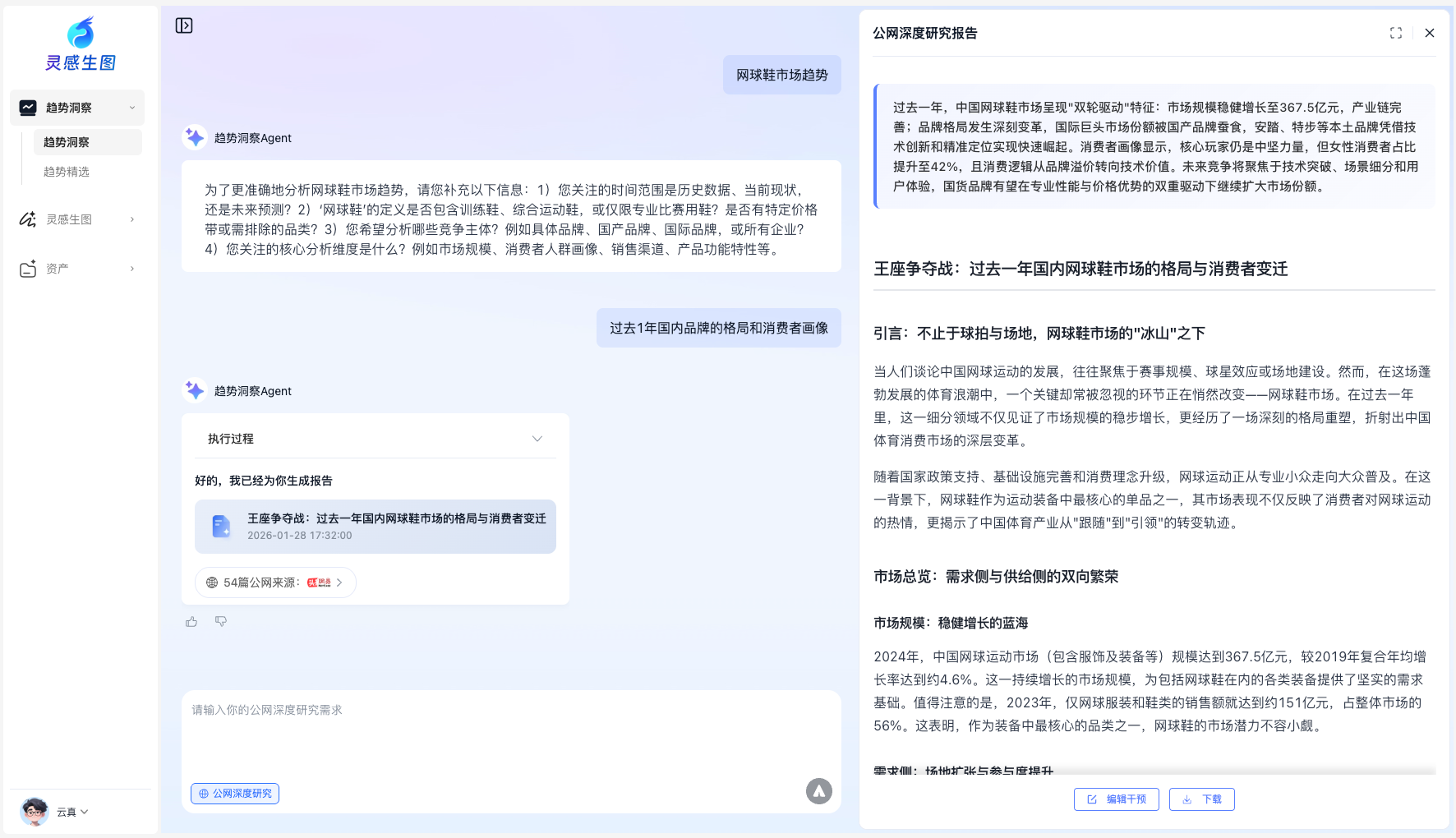The width and height of the screenshot is (1456, 838).
Task: Click the 公网深度研究报告 panel title
Action: [x=925, y=33]
